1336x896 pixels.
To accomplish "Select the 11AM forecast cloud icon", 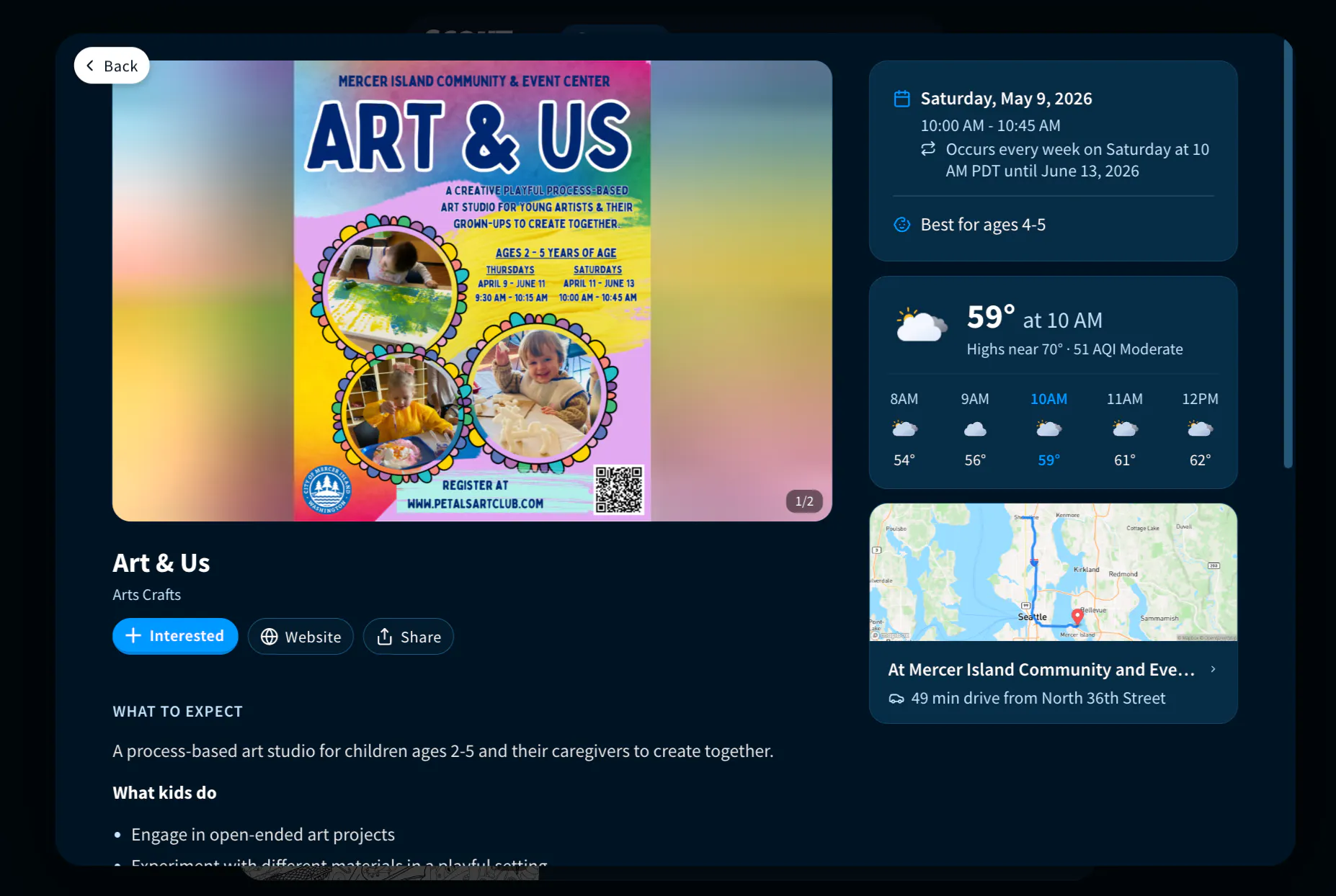I will point(1125,429).
